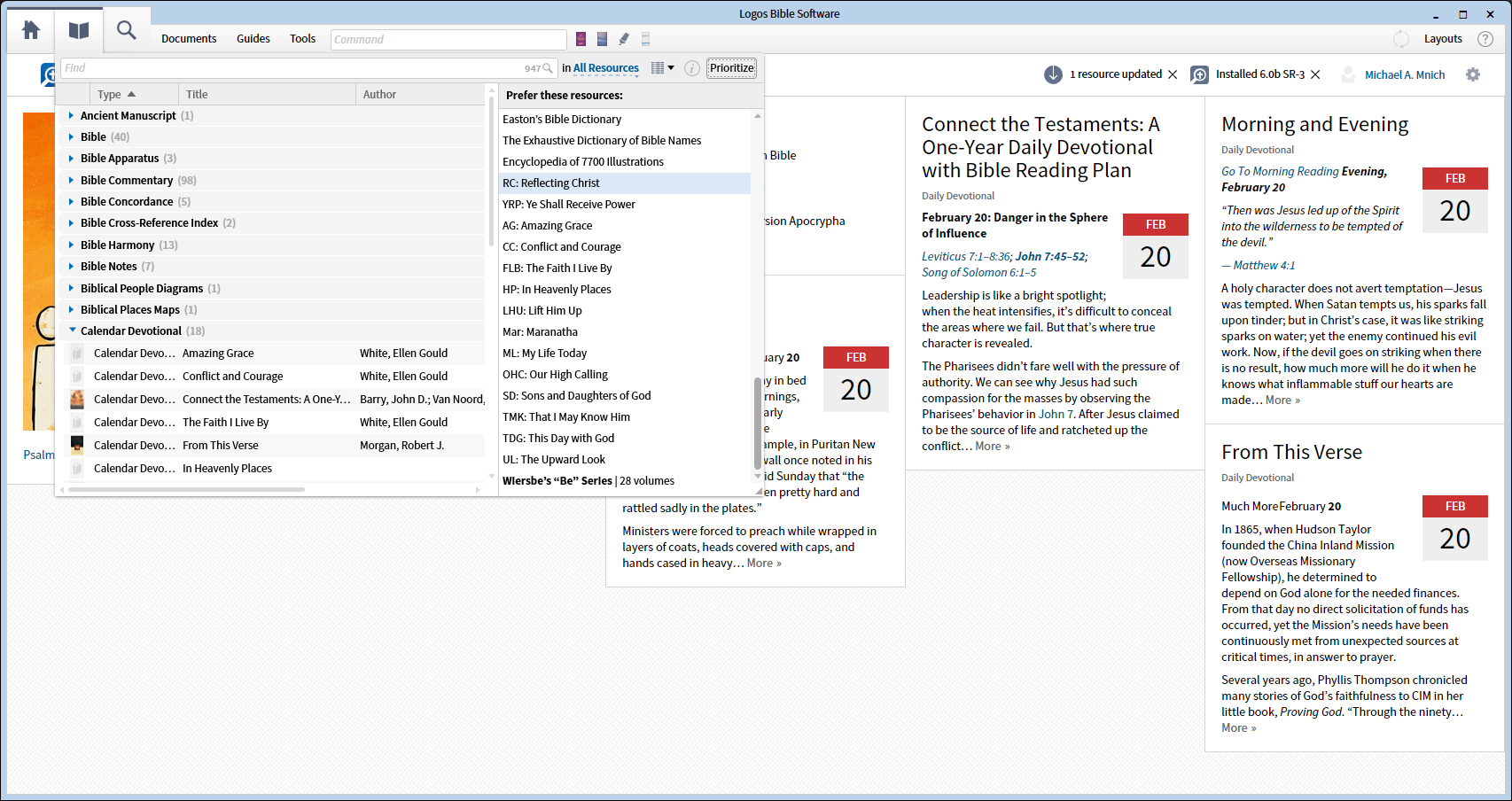
Task: Expand the Bible group
Action: point(71,136)
